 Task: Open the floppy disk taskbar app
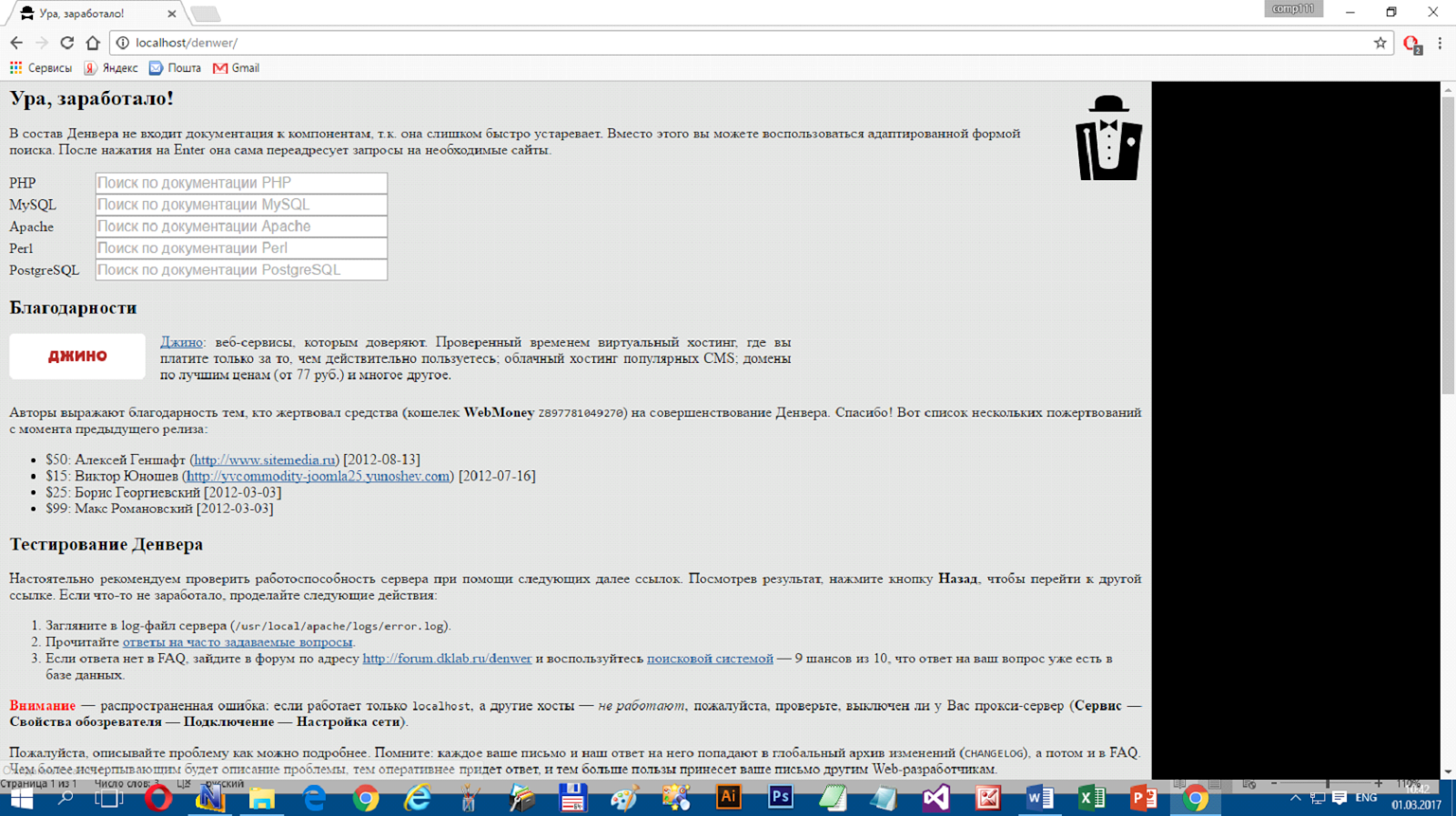pyautogui.click(x=572, y=799)
